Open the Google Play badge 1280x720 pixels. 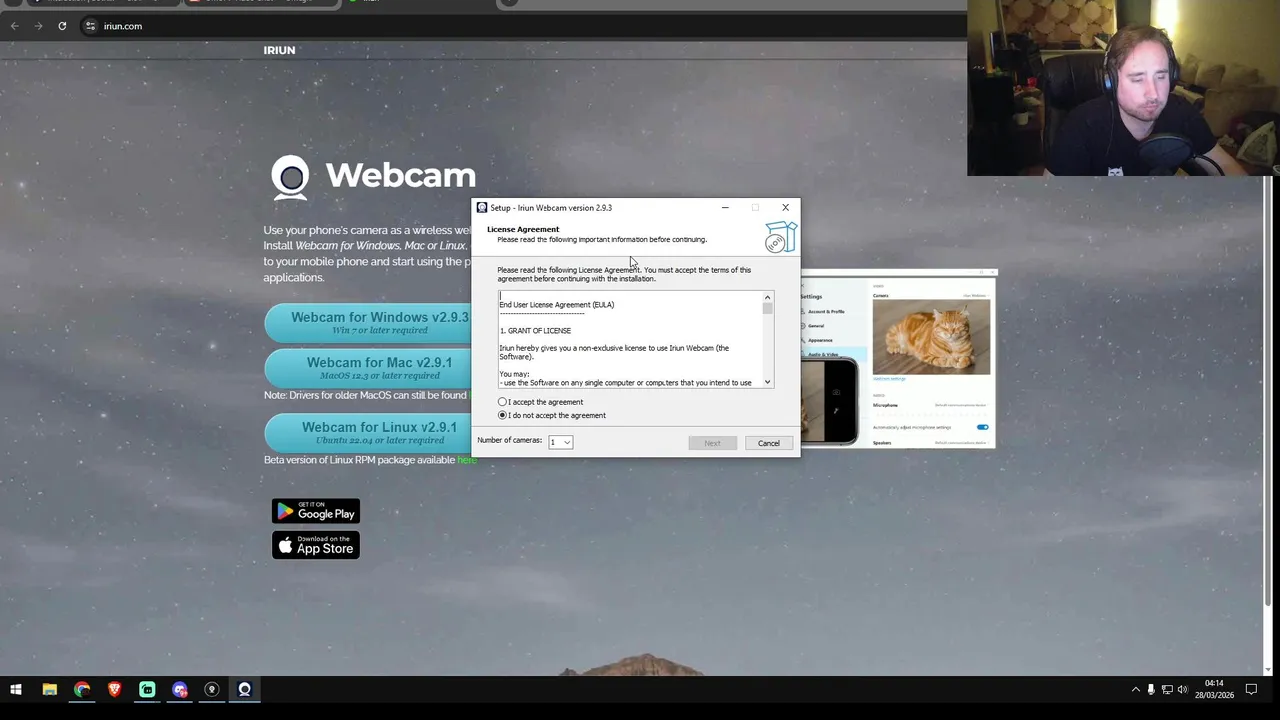coord(316,511)
